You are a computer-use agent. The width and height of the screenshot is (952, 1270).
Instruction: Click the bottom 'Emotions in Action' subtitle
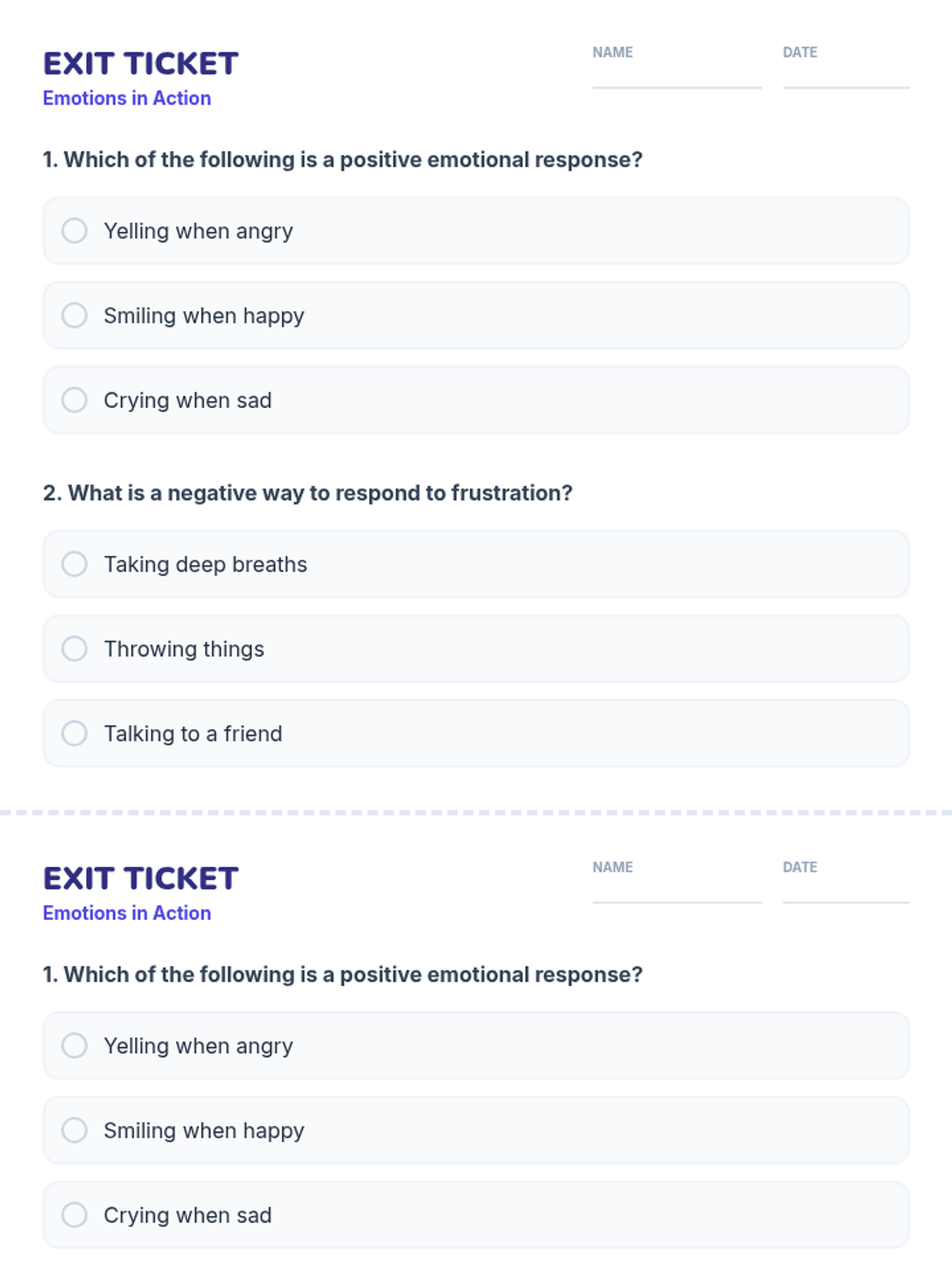coord(127,914)
